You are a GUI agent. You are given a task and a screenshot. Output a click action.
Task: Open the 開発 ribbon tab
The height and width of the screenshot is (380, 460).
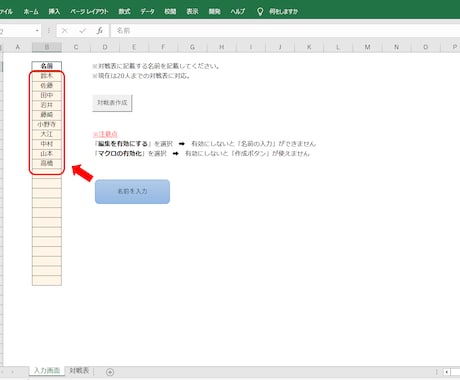(x=214, y=12)
